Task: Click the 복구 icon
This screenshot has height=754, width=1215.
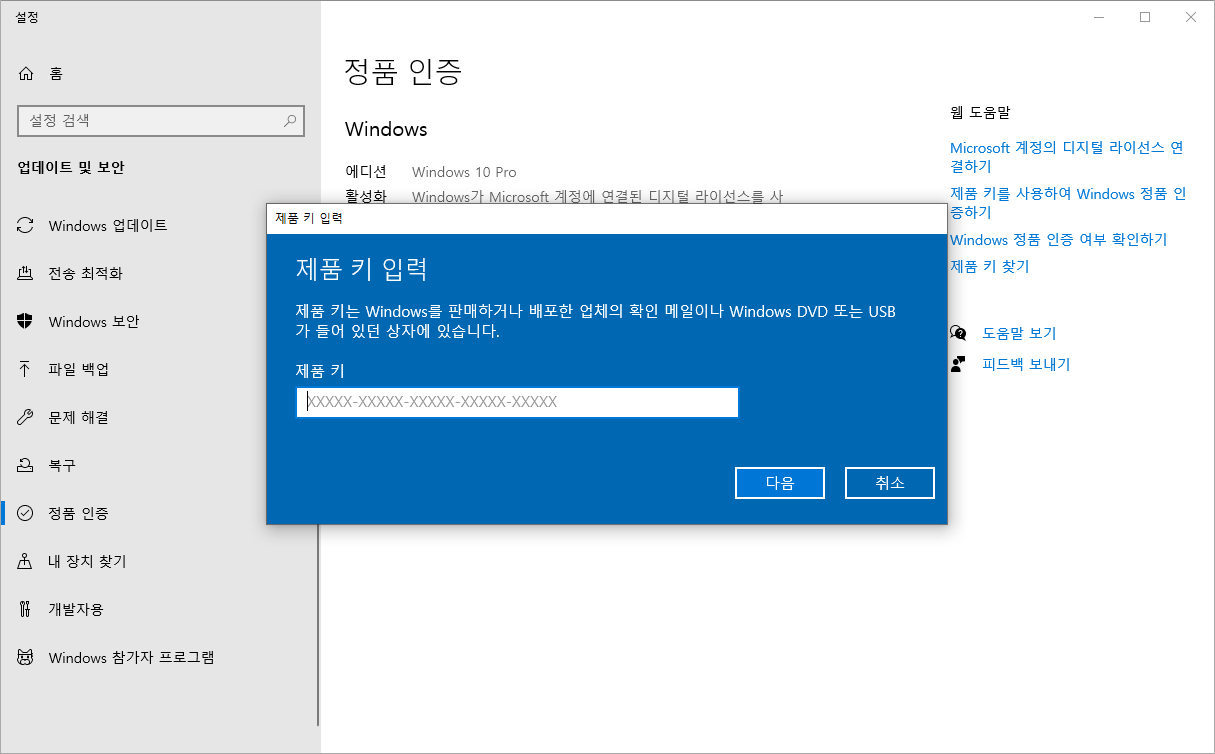Action: click(26, 465)
